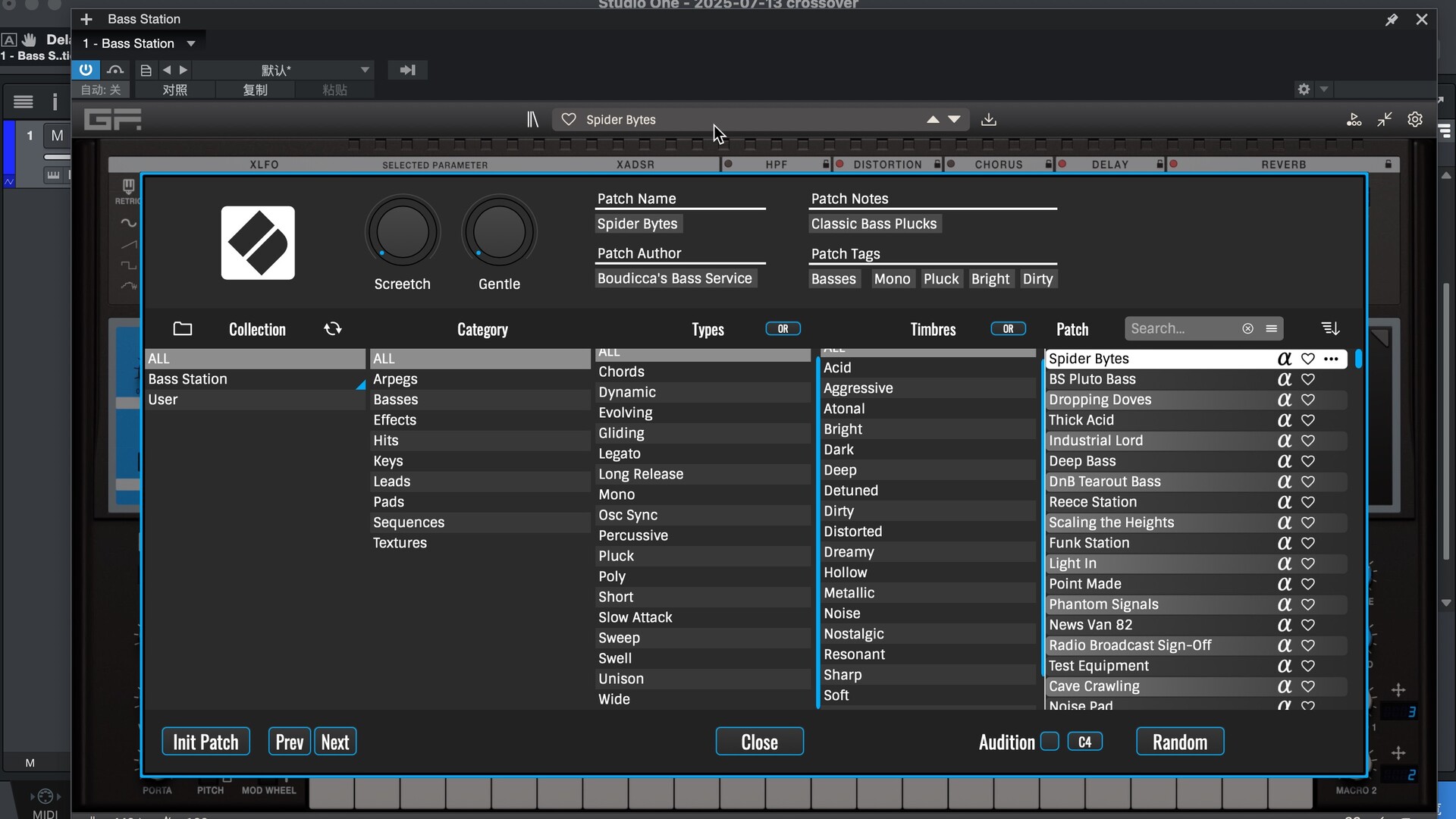Click the 对照 compare button
Screen dimensions: 1456x819
point(174,89)
